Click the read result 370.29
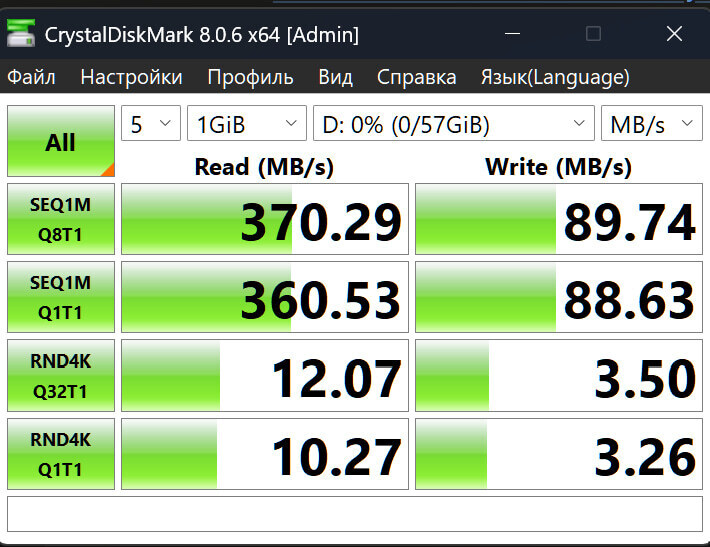The width and height of the screenshot is (710, 547). point(265,219)
